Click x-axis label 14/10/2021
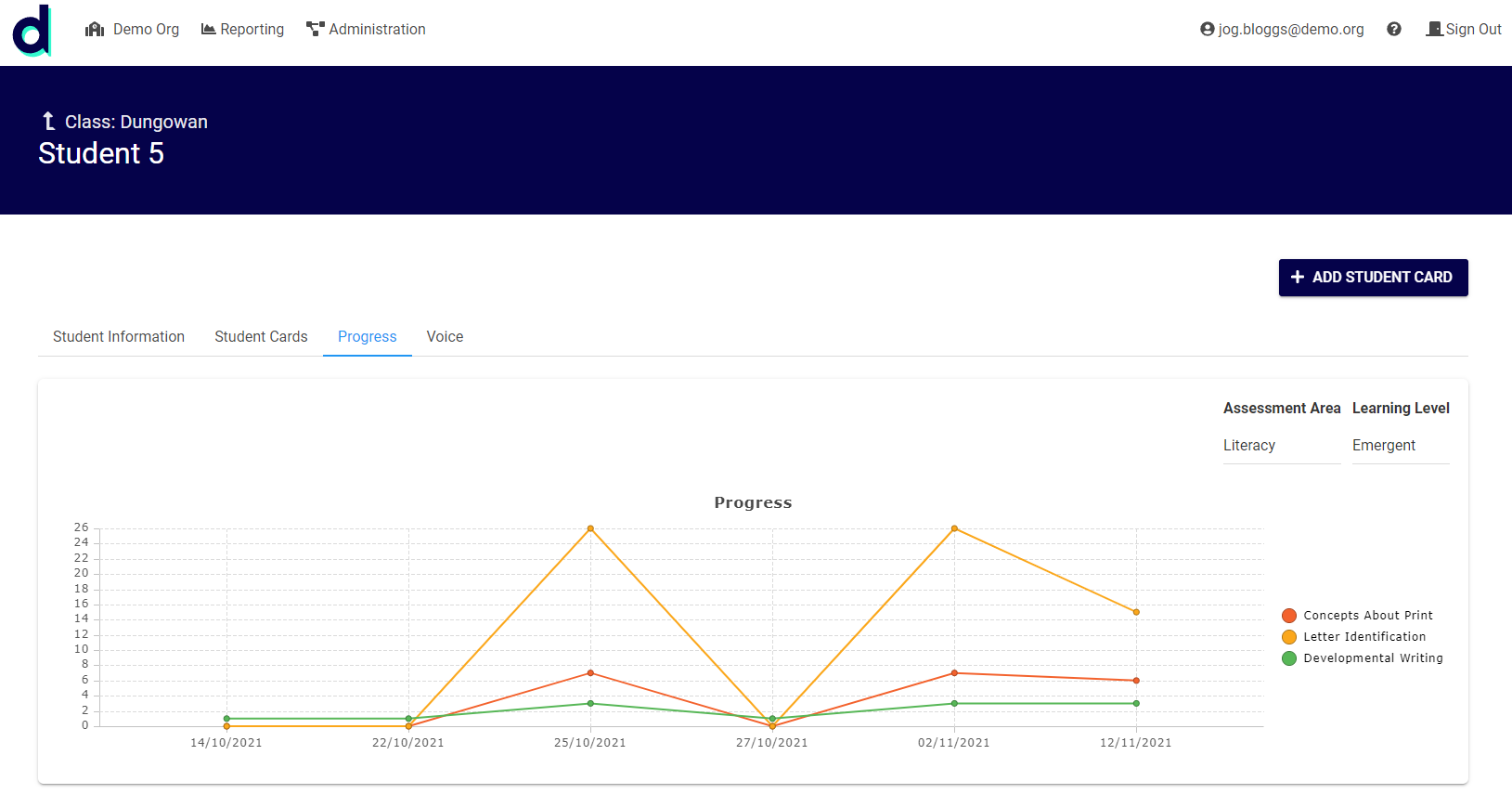The image size is (1512, 794). point(226,743)
